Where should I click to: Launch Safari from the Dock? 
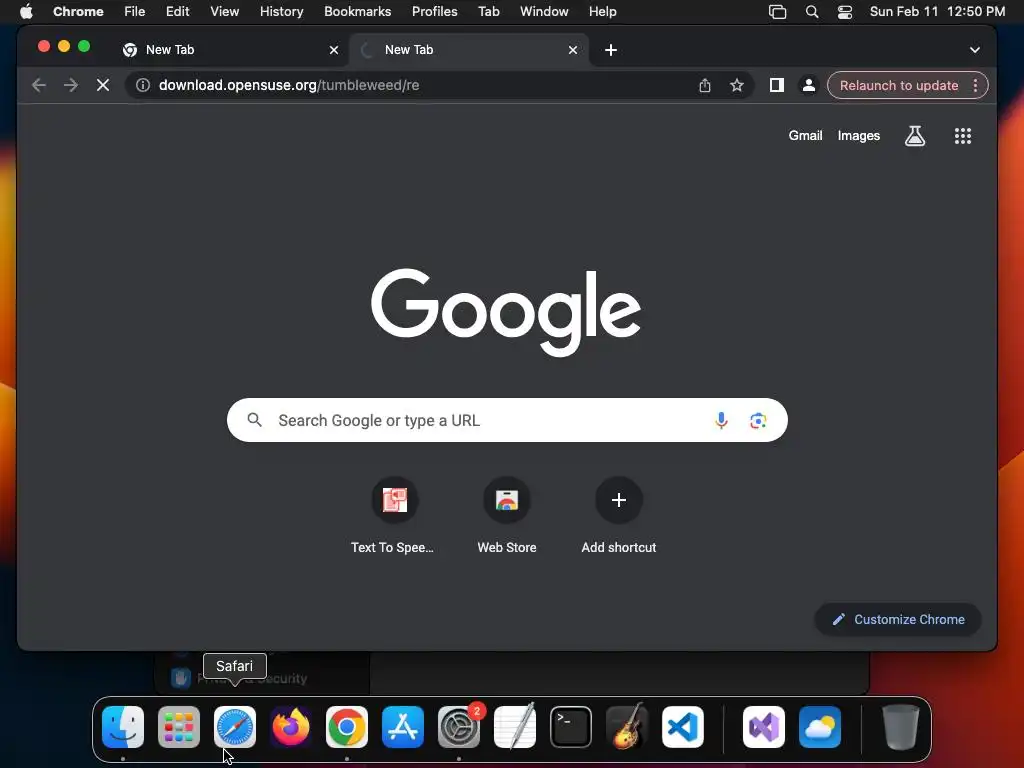tap(235, 727)
